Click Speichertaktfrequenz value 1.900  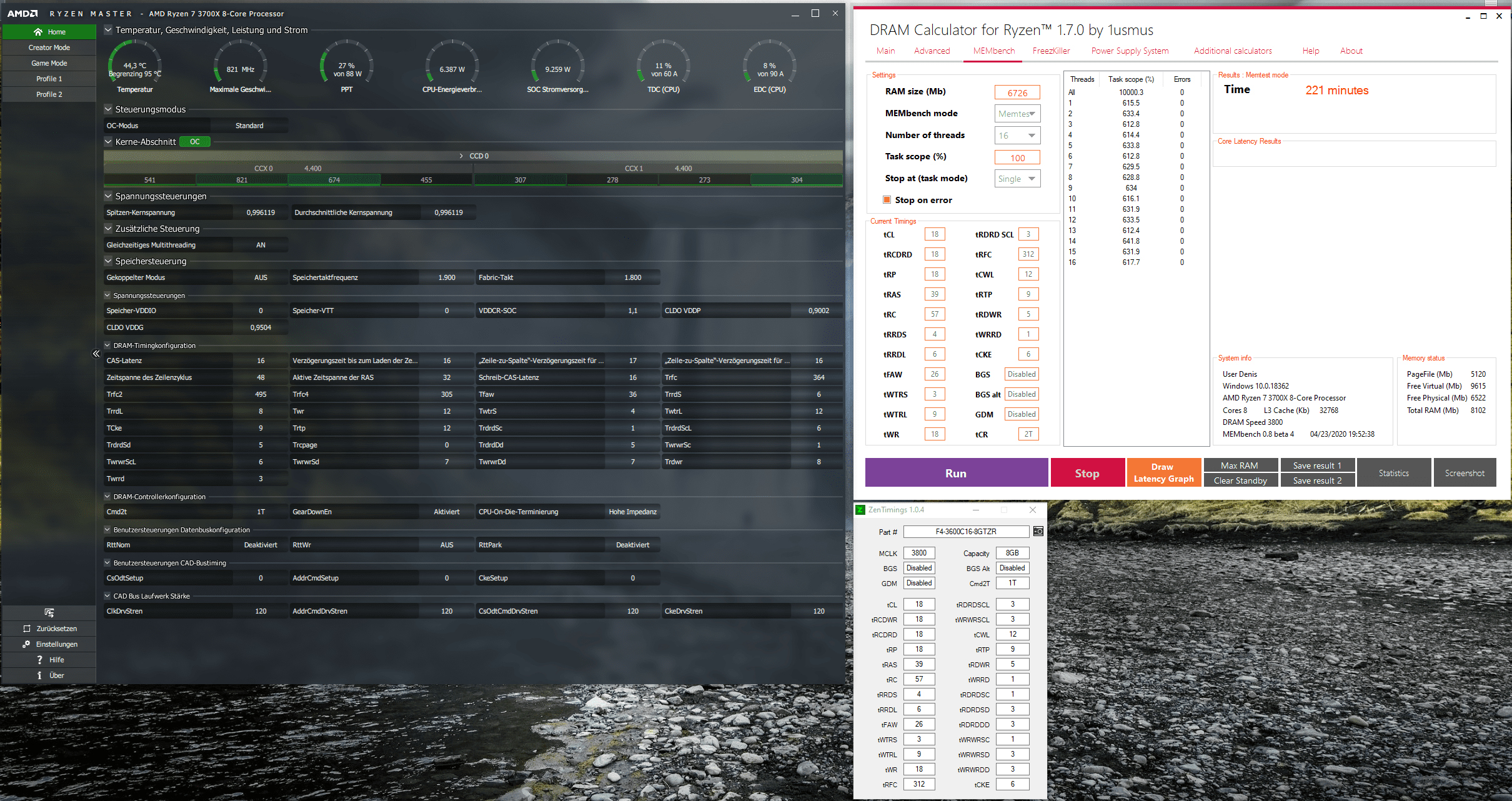click(x=447, y=277)
